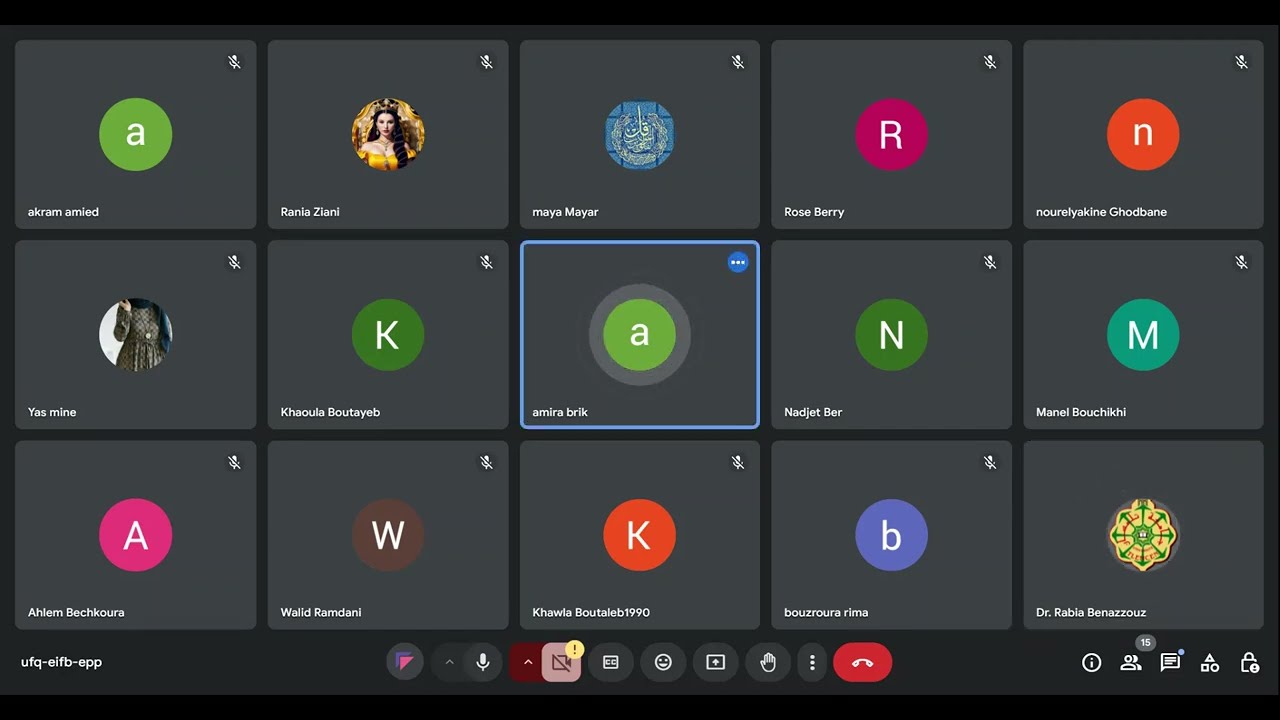Select maya Mayar's profile picture

640,134
